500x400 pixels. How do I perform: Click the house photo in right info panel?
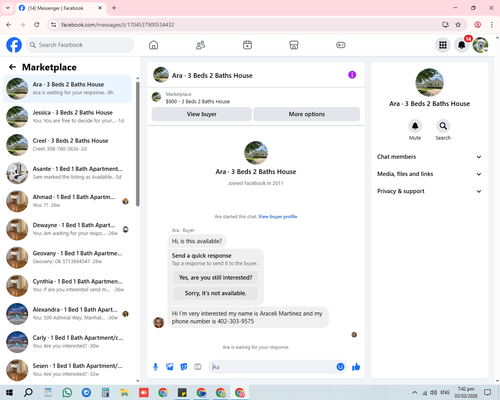429,83
